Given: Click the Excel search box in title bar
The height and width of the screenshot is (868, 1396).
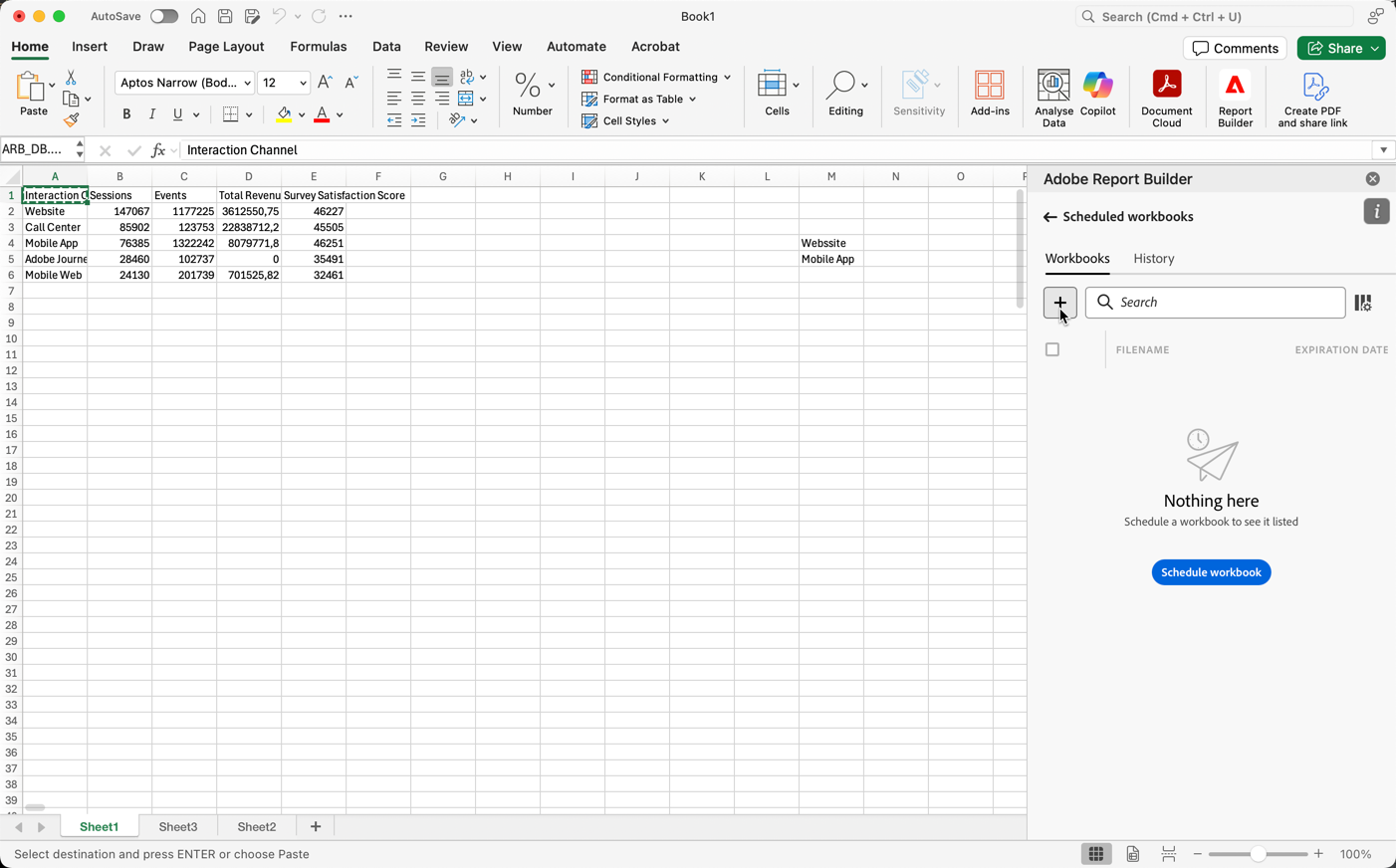Looking at the screenshot, I should pyautogui.click(x=1215, y=17).
